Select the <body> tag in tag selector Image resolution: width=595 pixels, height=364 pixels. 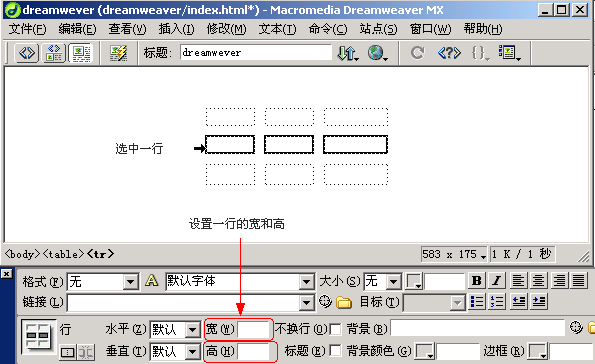point(22,254)
